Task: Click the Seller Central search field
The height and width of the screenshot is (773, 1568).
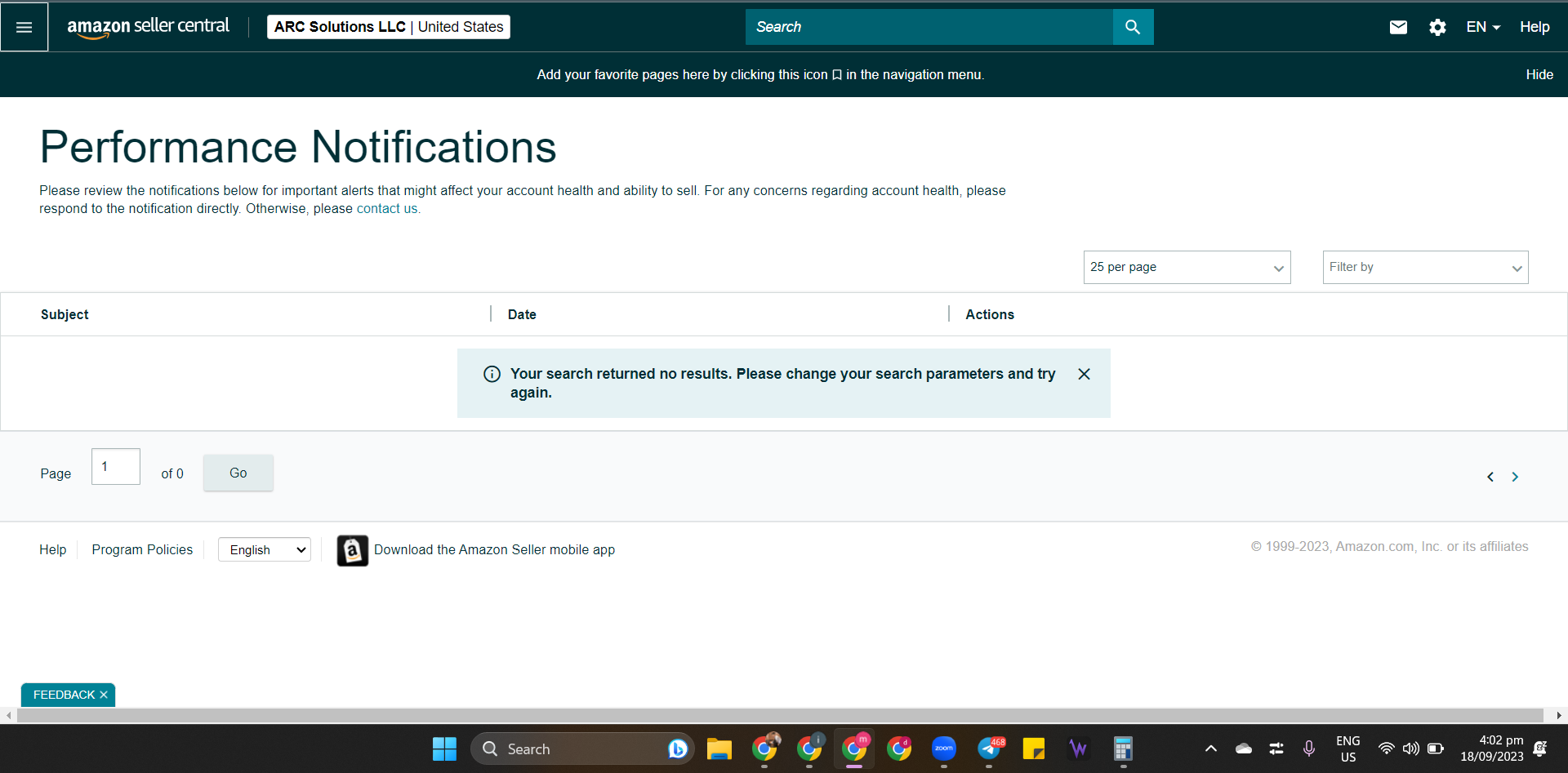Action: point(929,27)
